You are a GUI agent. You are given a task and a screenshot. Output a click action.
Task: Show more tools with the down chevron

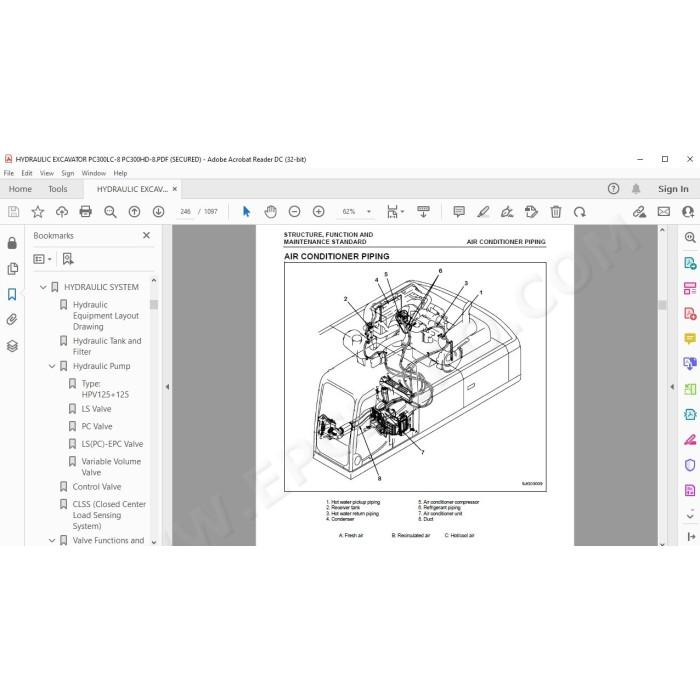[690, 516]
